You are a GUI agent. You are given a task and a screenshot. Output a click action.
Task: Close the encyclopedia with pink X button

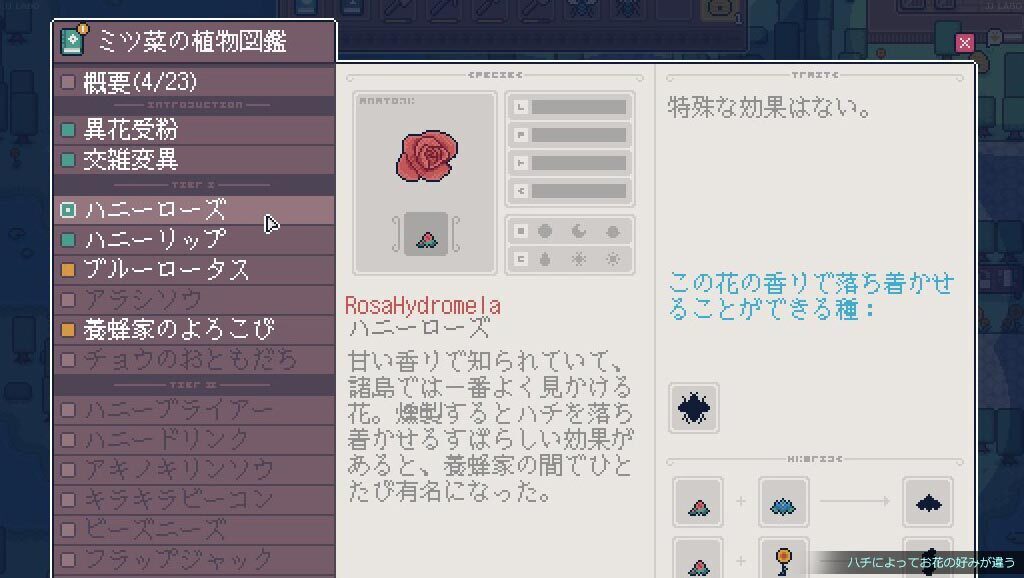(x=964, y=43)
